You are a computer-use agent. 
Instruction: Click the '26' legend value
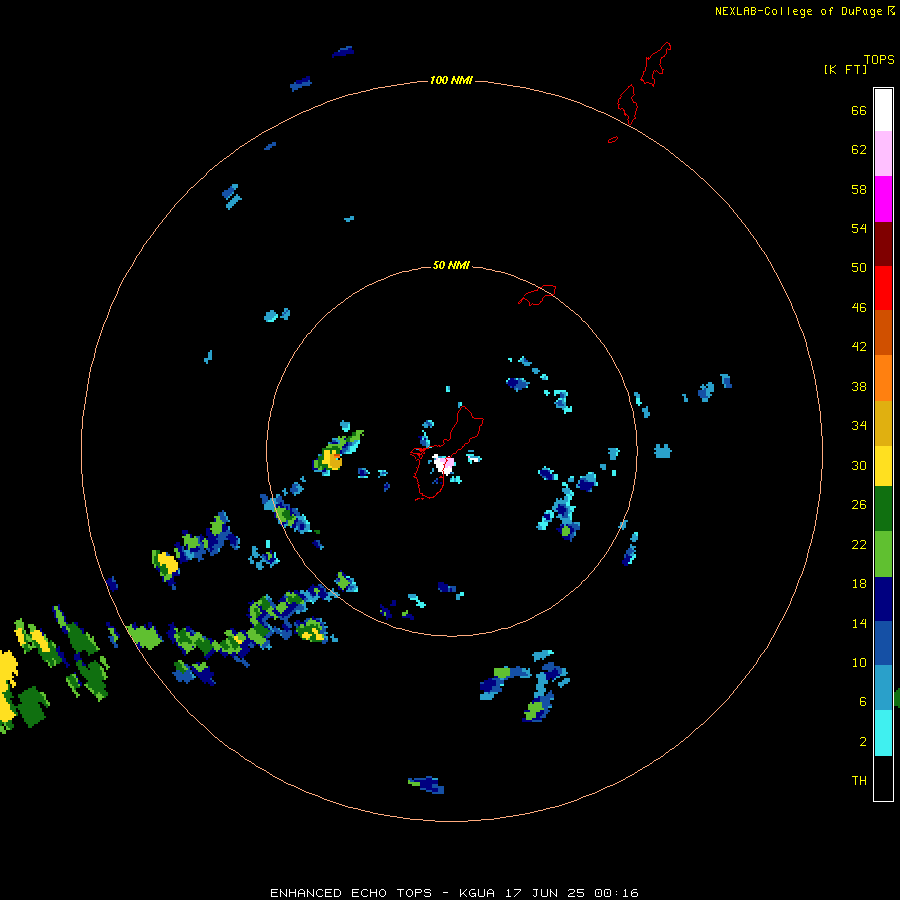click(859, 505)
